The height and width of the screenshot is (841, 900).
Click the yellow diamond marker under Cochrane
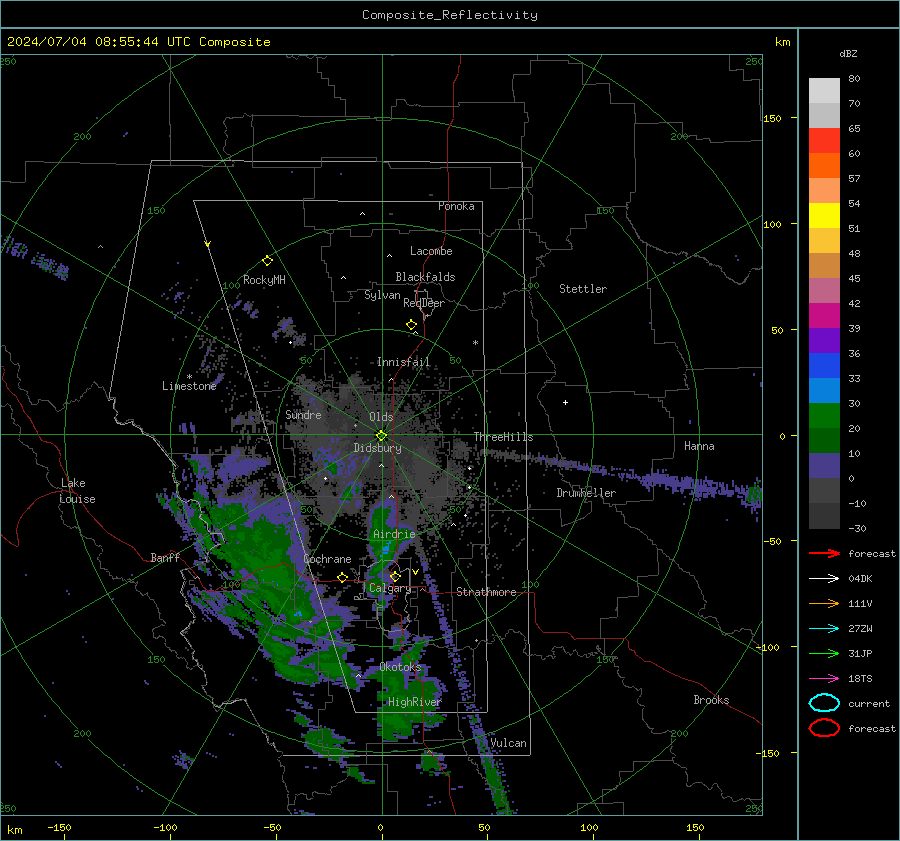343,577
